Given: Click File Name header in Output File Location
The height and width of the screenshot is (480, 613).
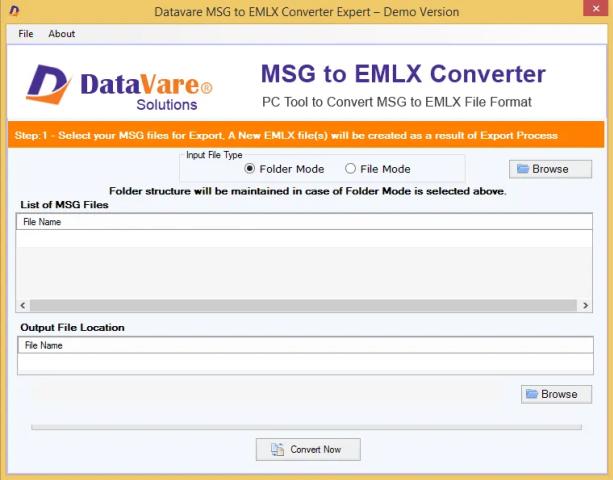Looking at the screenshot, I should point(43,345).
